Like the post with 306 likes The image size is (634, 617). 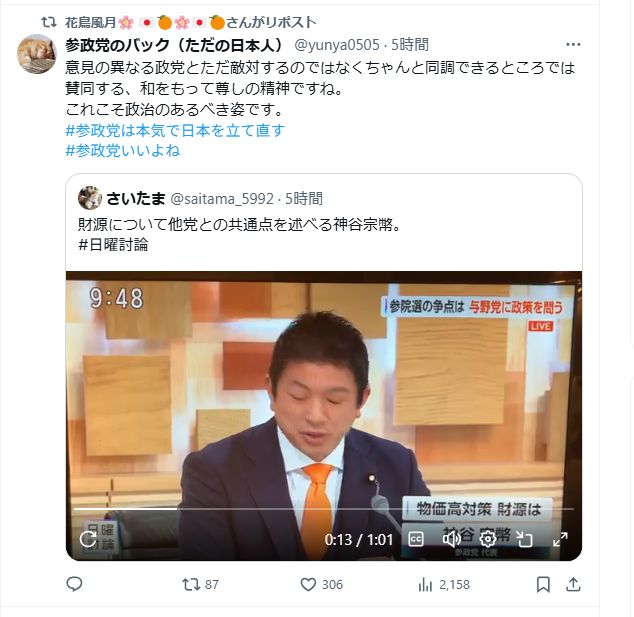point(321,584)
